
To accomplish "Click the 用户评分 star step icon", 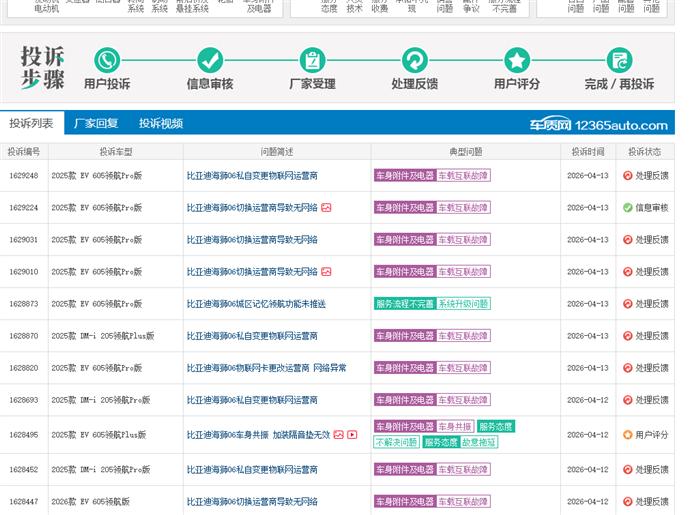I will [x=516, y=60].
